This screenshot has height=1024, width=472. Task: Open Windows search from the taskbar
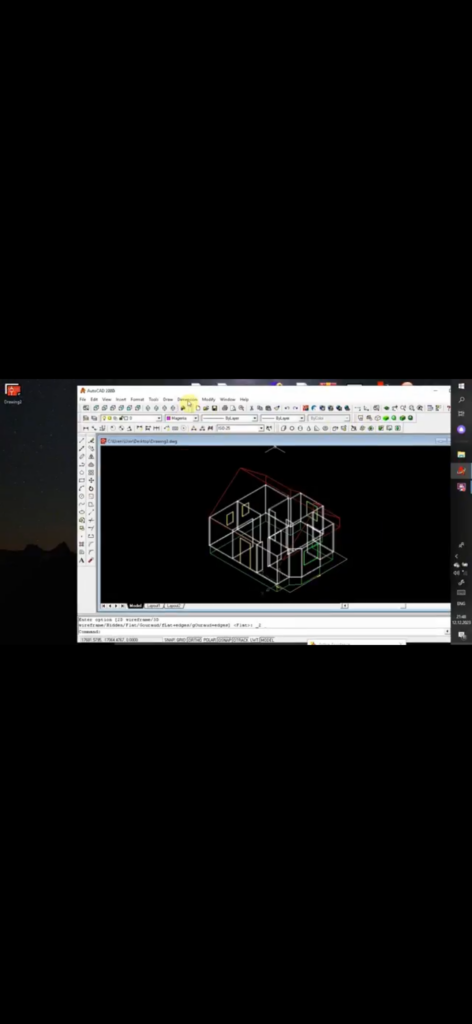[461, 399]
